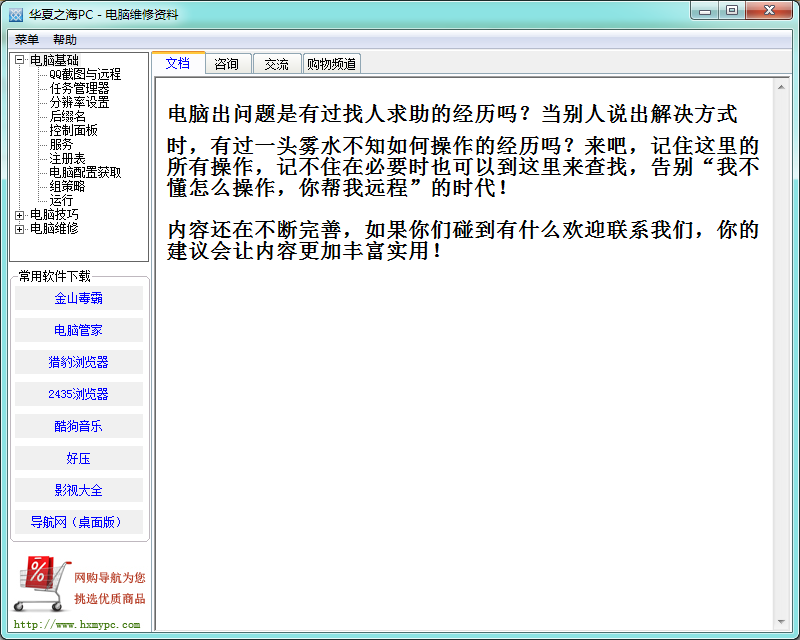
Task: Click the 猎豹浏览器 download button
Action: click(x=79, y=362)
